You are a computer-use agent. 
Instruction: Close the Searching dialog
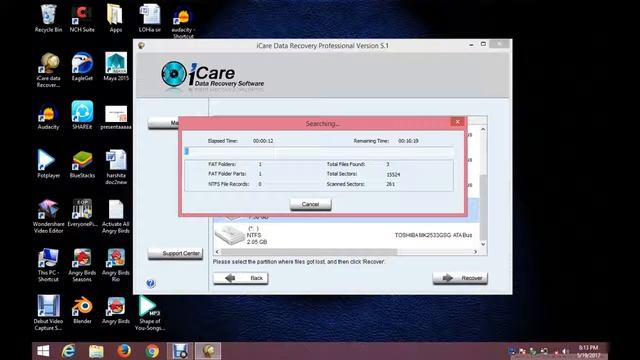[458, 122]
